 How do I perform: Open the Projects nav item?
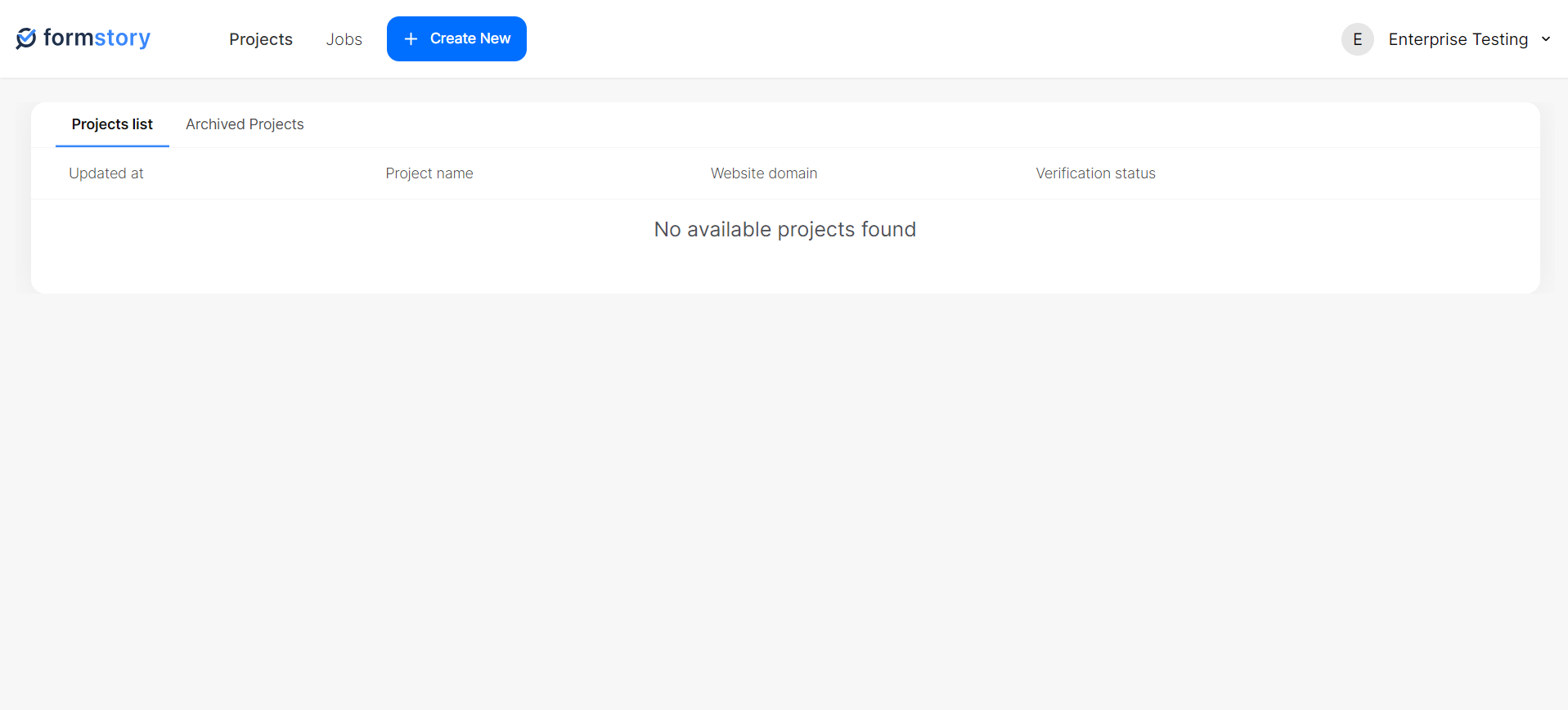(261, 39)
